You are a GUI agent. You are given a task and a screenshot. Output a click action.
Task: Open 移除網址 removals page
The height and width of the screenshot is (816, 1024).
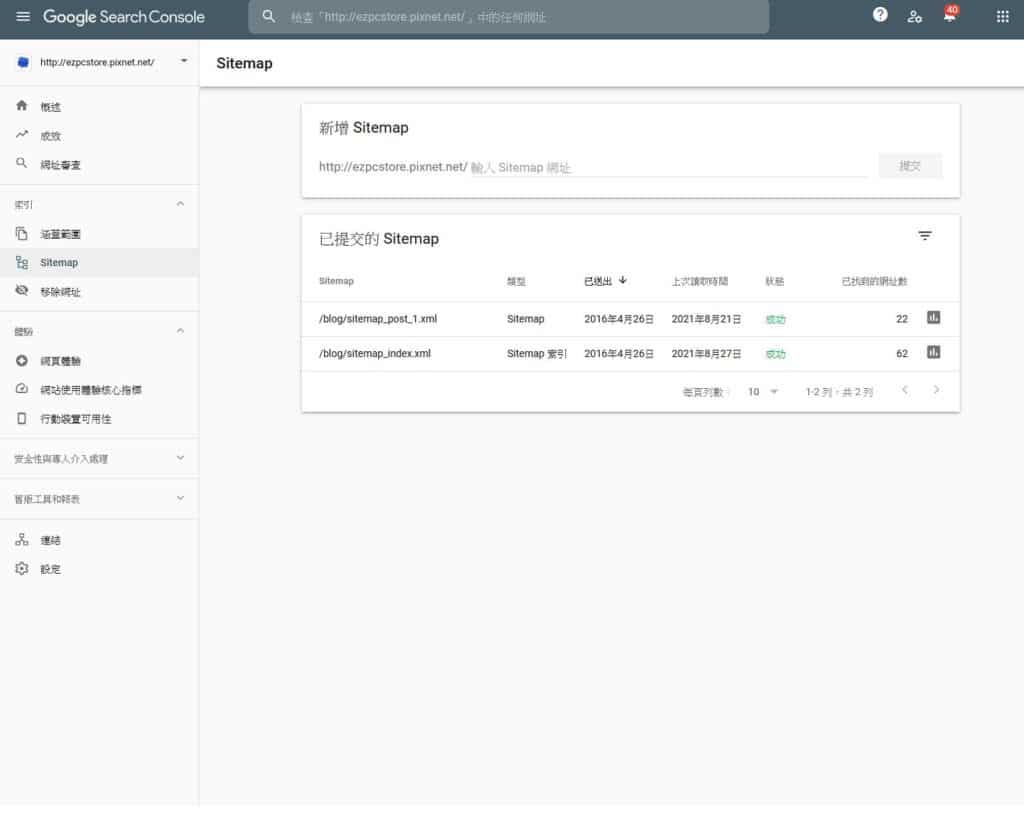[60, 292]
